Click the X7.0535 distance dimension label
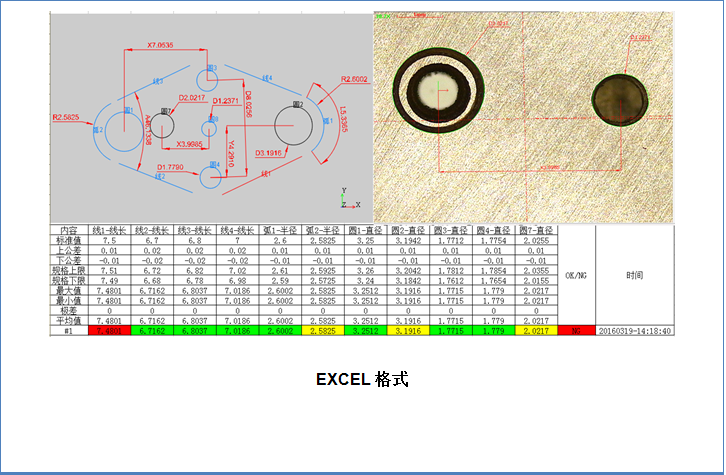The height and width of the screenshot is (475, 726). [160, 46]
